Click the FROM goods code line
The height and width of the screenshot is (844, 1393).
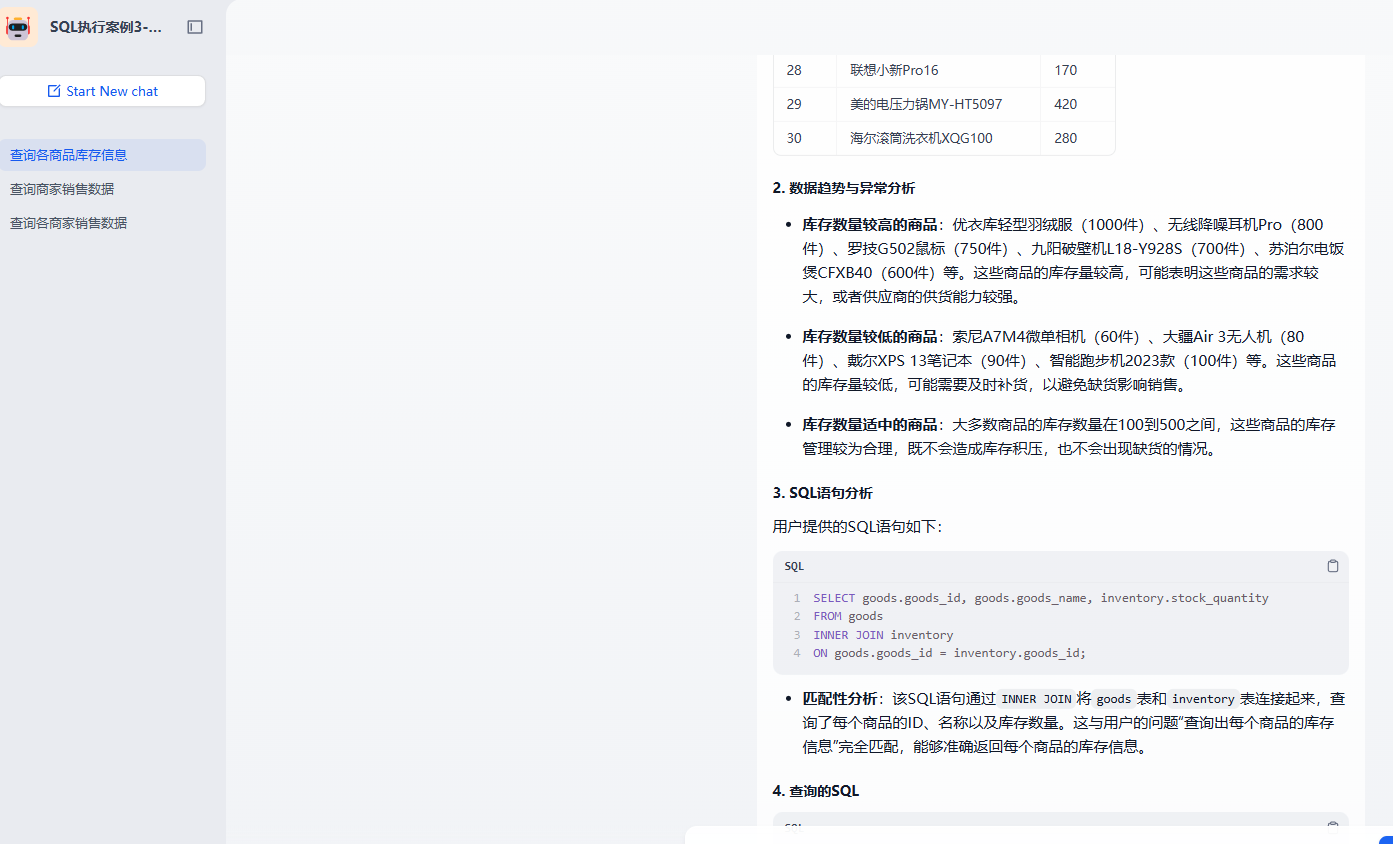(848, 616)
